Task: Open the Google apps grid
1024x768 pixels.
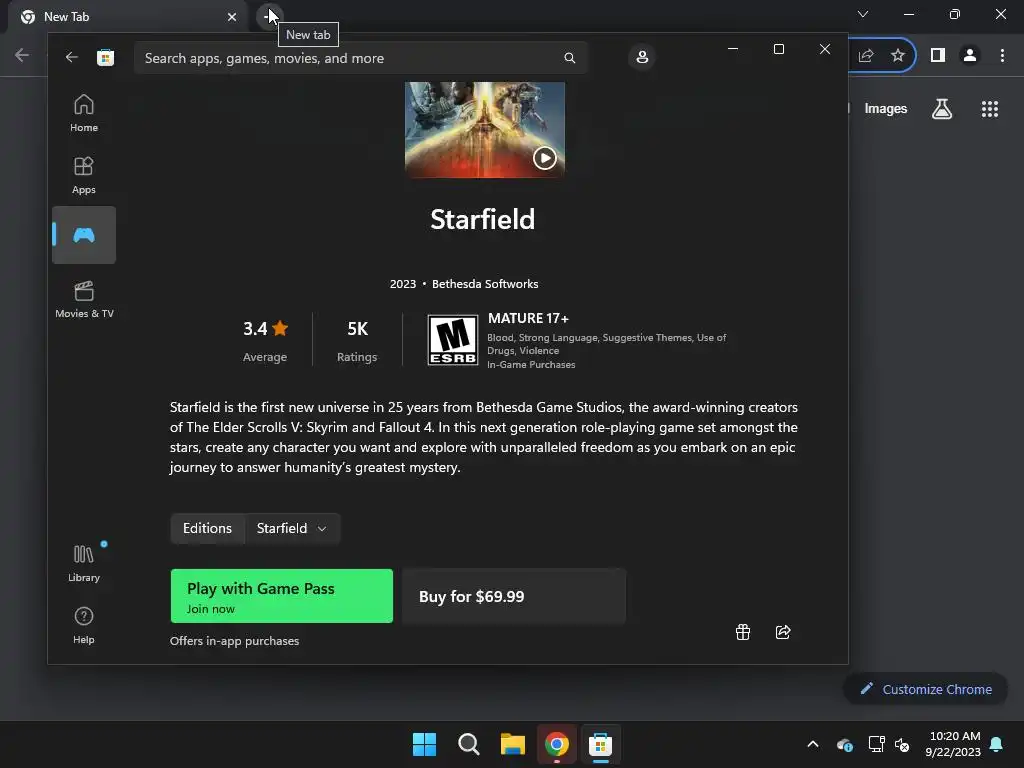Action: pos(990,109)
